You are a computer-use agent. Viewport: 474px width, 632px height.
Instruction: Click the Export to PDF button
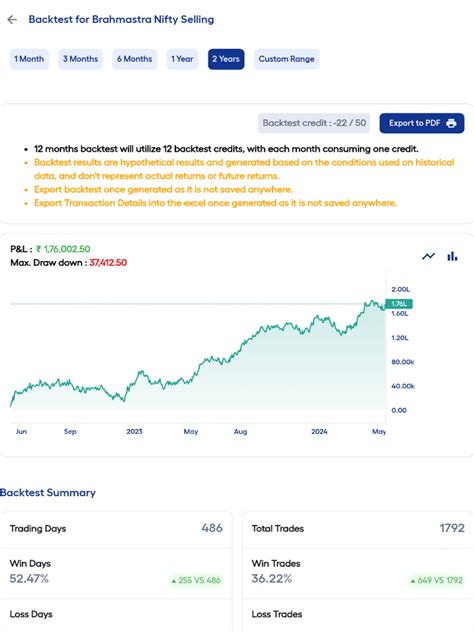coord(422,123)
